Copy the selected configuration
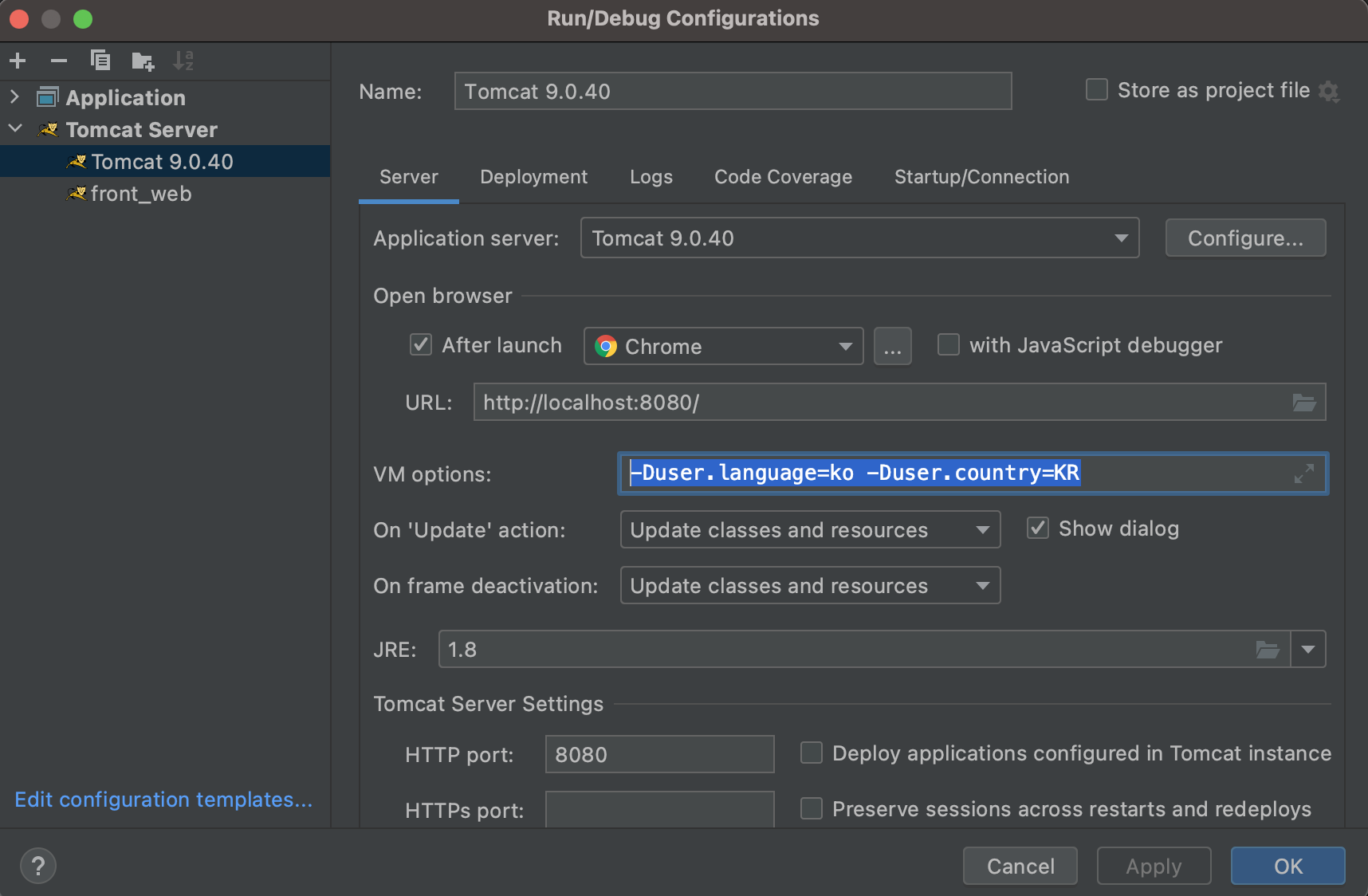 click(100, 61)
